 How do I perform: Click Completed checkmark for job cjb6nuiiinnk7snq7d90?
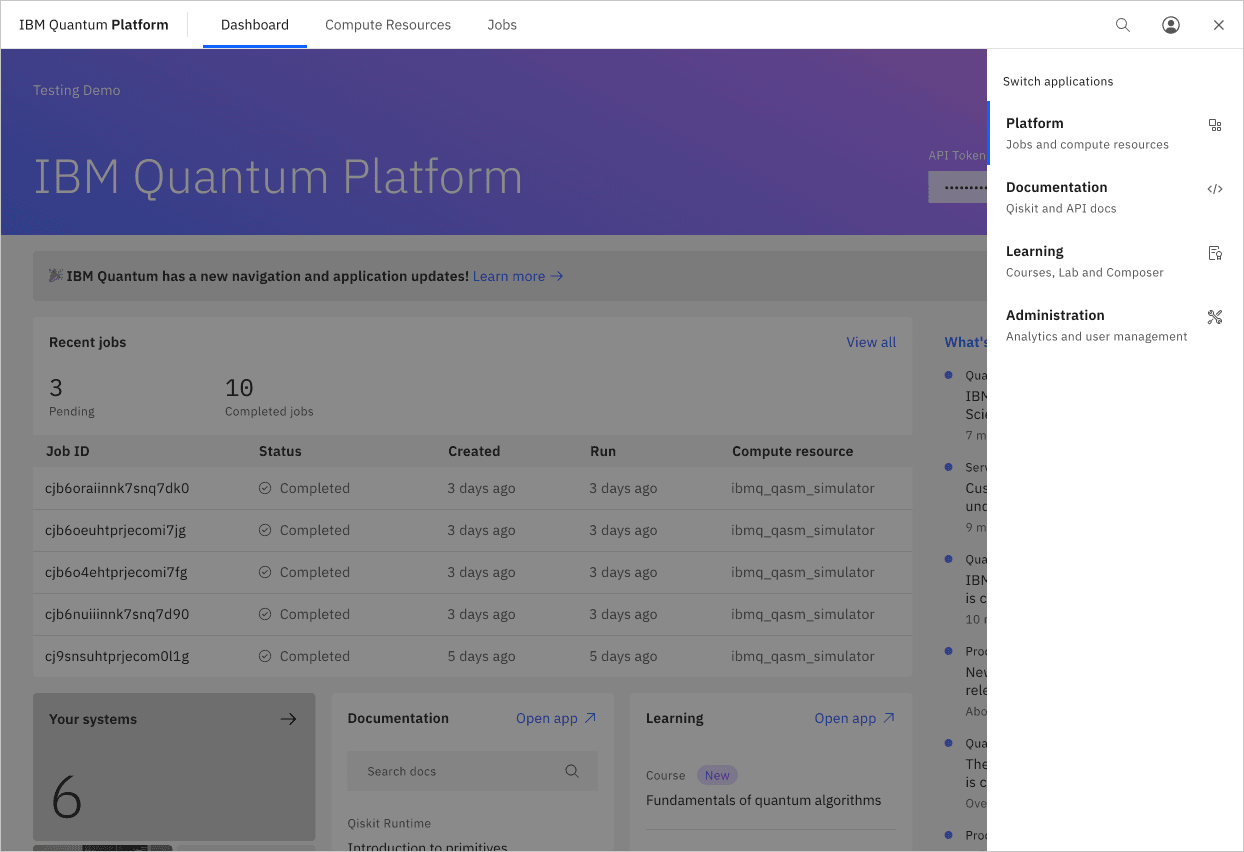click(265, 614)
